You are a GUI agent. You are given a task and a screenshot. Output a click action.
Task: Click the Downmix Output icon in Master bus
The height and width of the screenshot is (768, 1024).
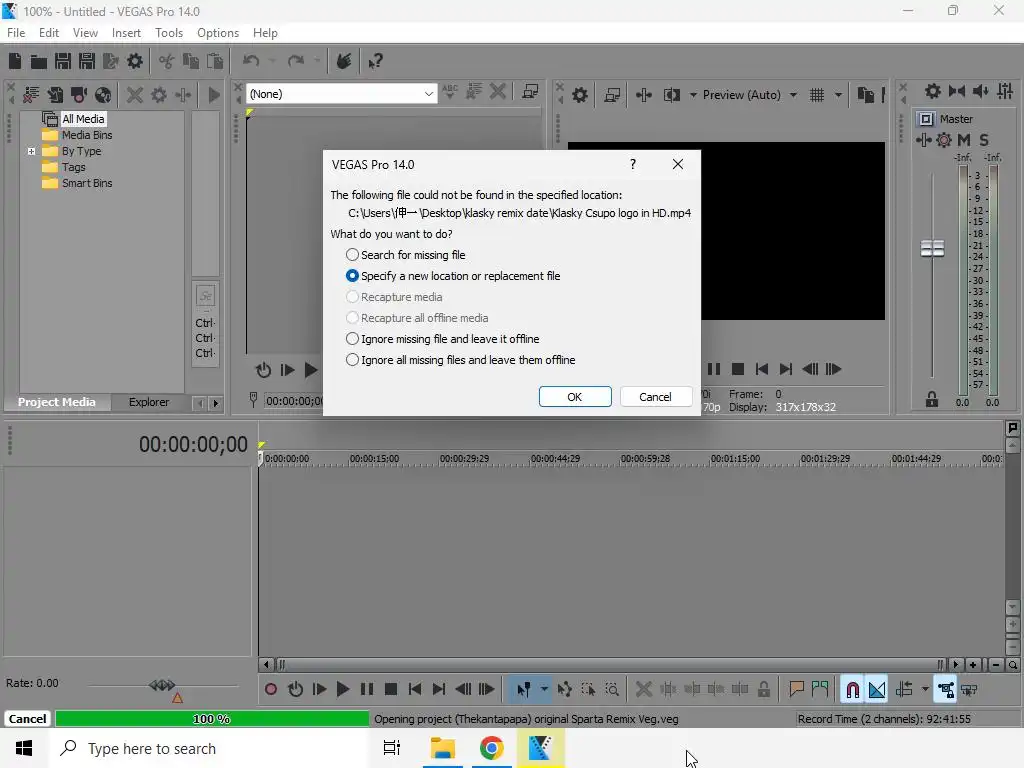coord(957,91)
